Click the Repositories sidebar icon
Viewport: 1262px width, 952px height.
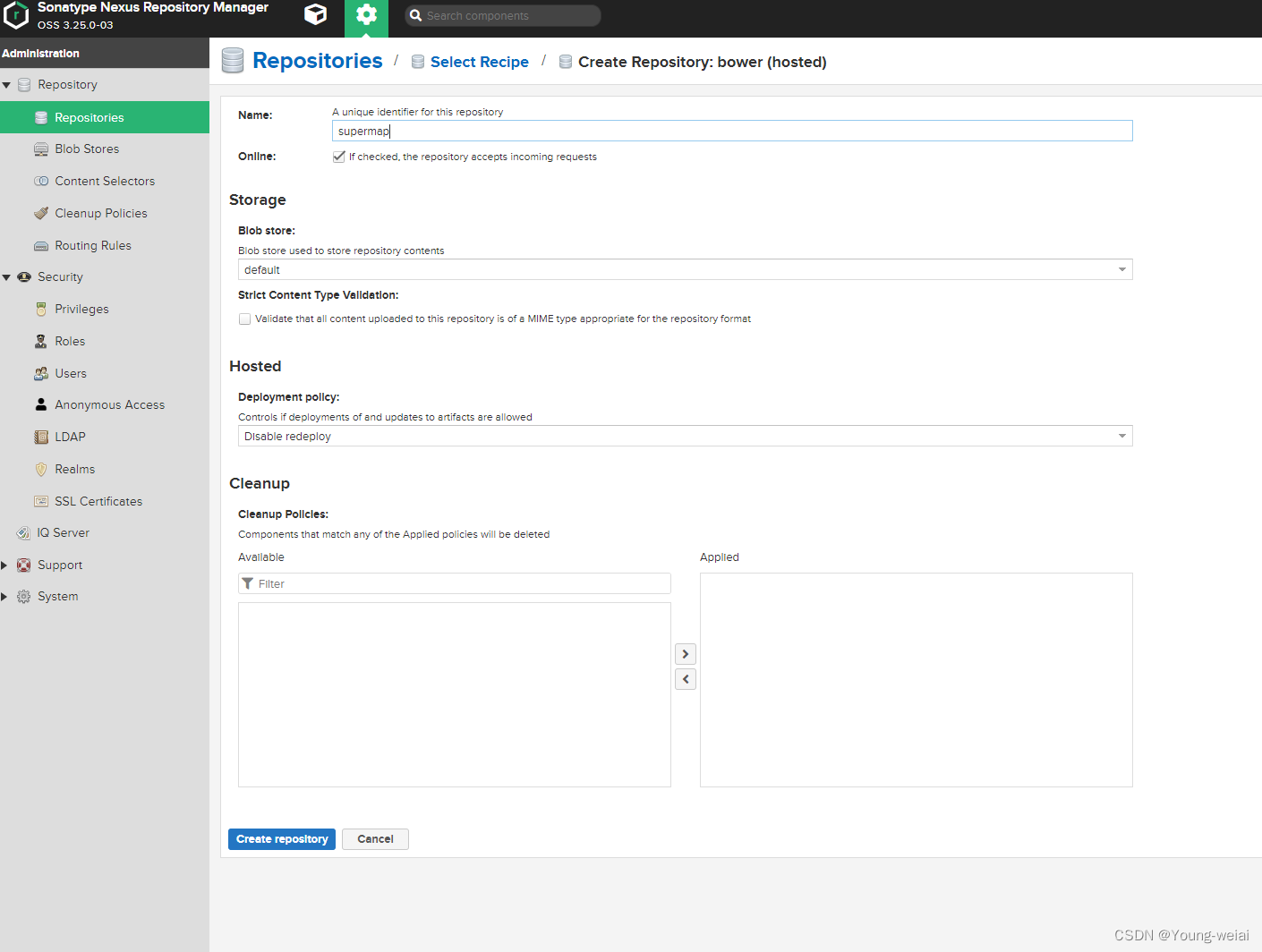point(41,117)
